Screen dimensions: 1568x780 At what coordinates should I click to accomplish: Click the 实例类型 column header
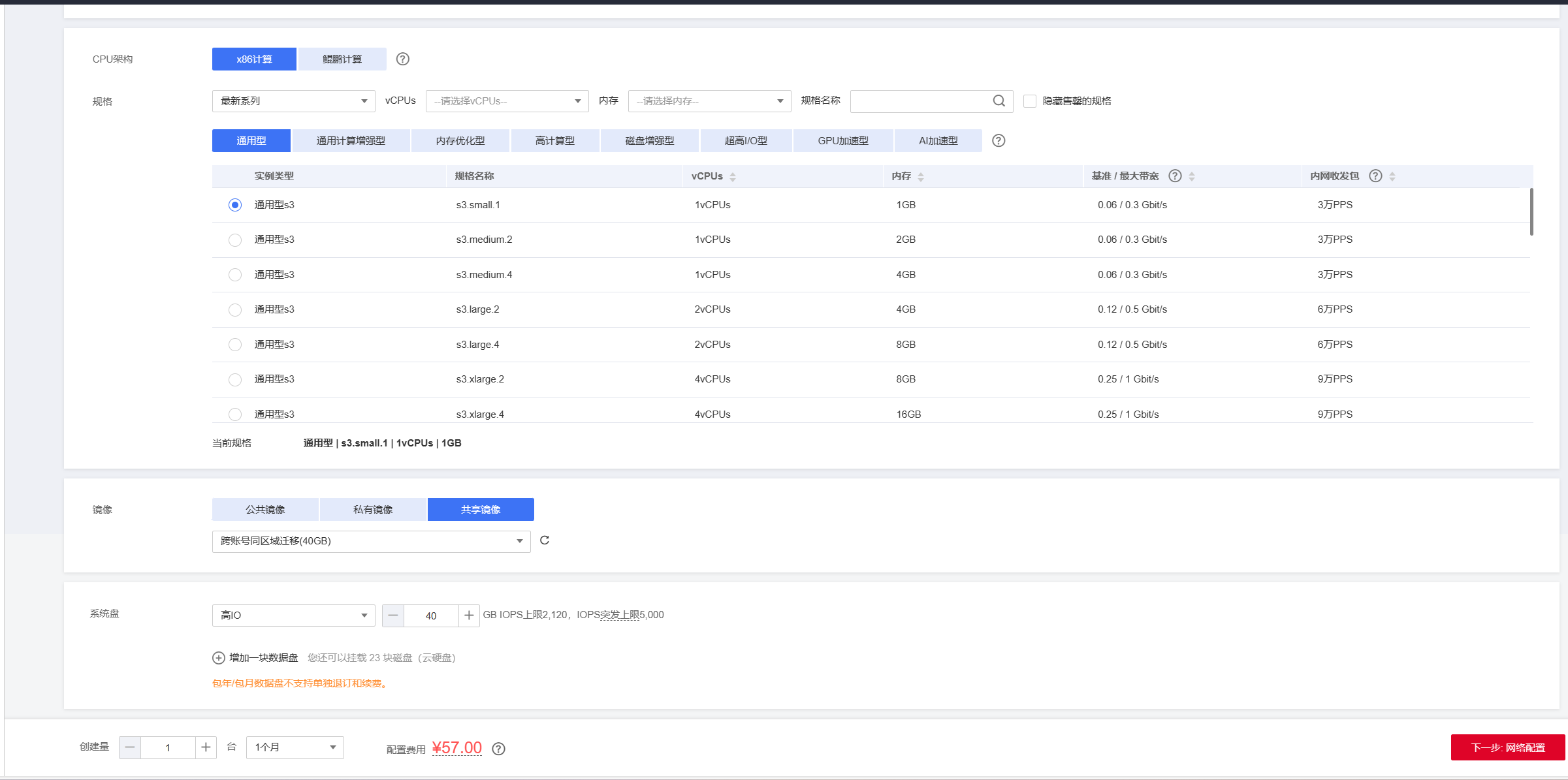pos(274,176)
